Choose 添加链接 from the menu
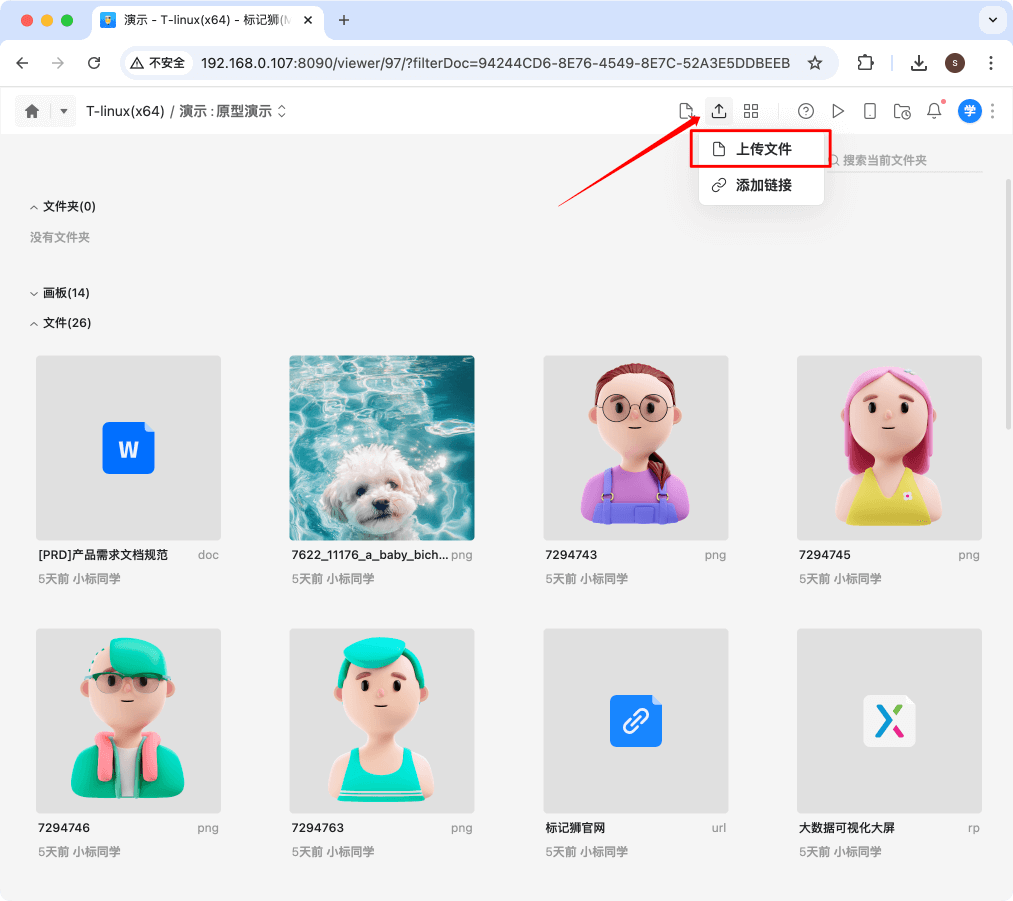 (x=762, y=185)
